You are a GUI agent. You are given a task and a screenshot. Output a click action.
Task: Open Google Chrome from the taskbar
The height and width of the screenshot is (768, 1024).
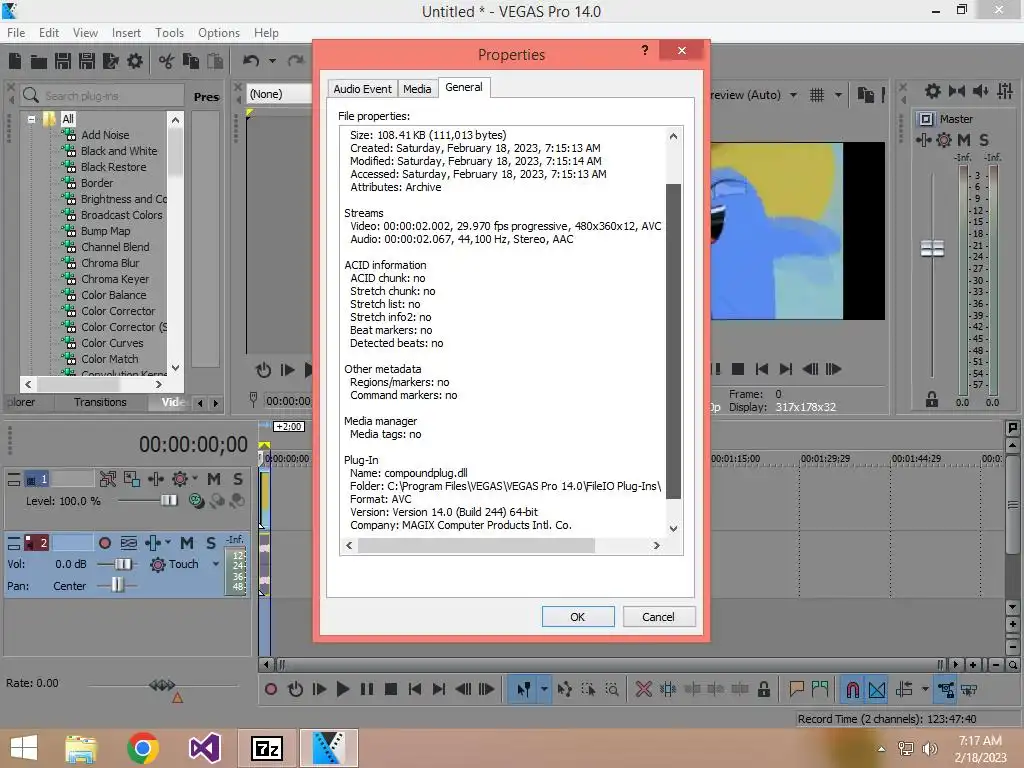pos(143,748)
